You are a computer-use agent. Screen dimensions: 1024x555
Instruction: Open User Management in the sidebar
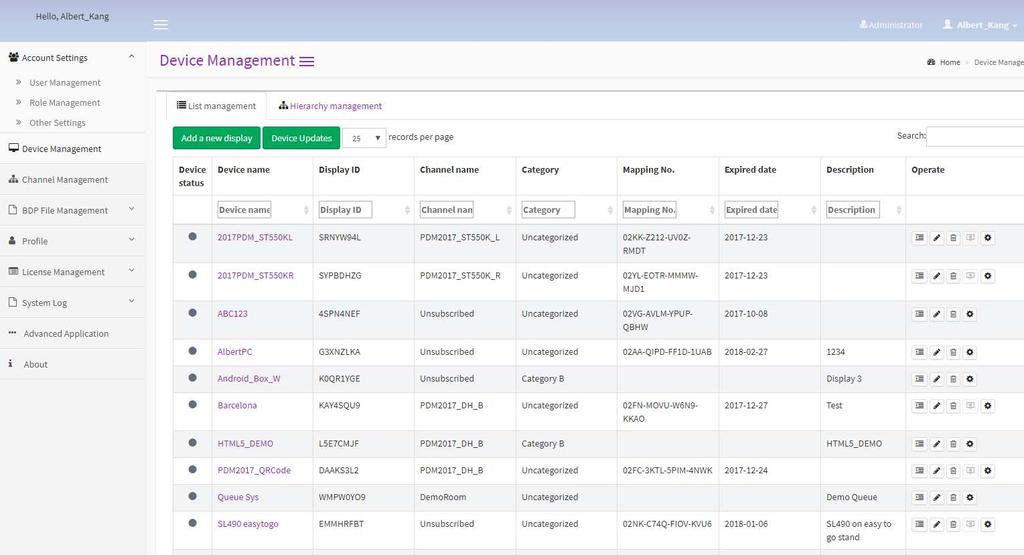click(x=65, y=83)
